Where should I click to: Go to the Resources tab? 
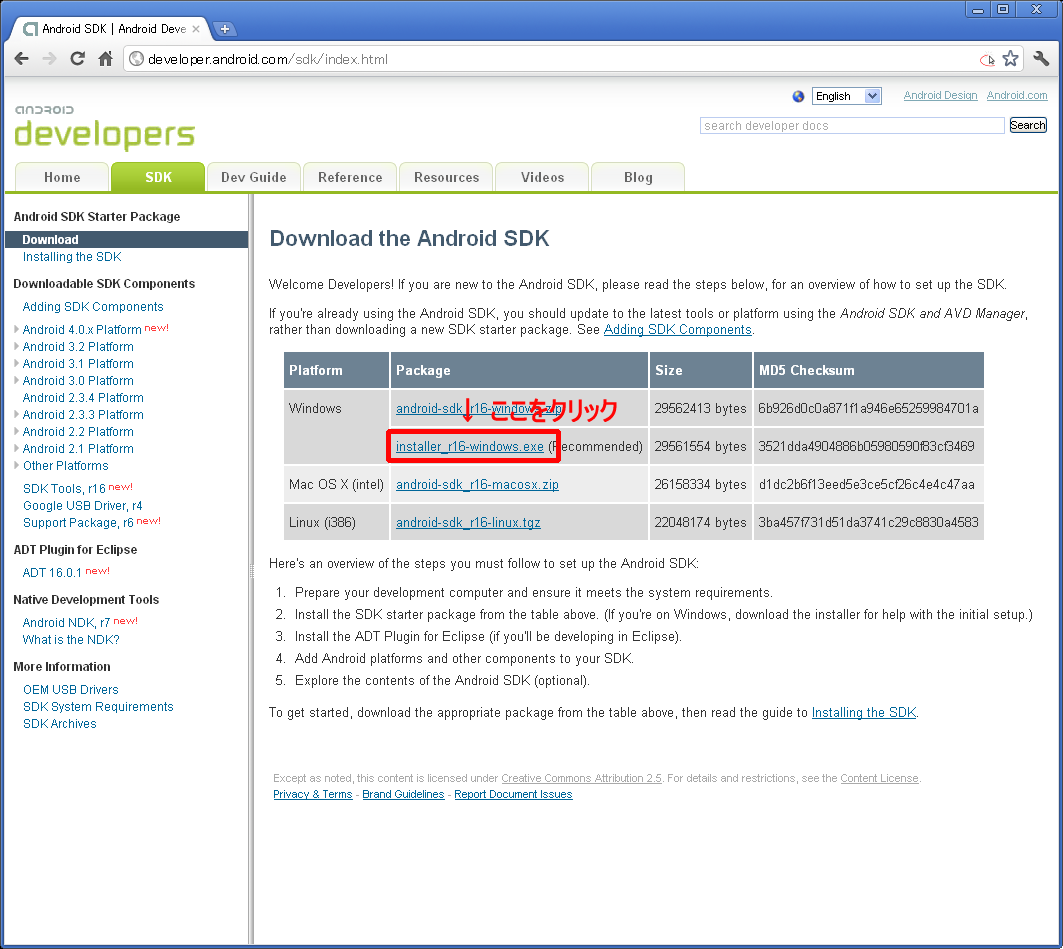coord(446,177)
